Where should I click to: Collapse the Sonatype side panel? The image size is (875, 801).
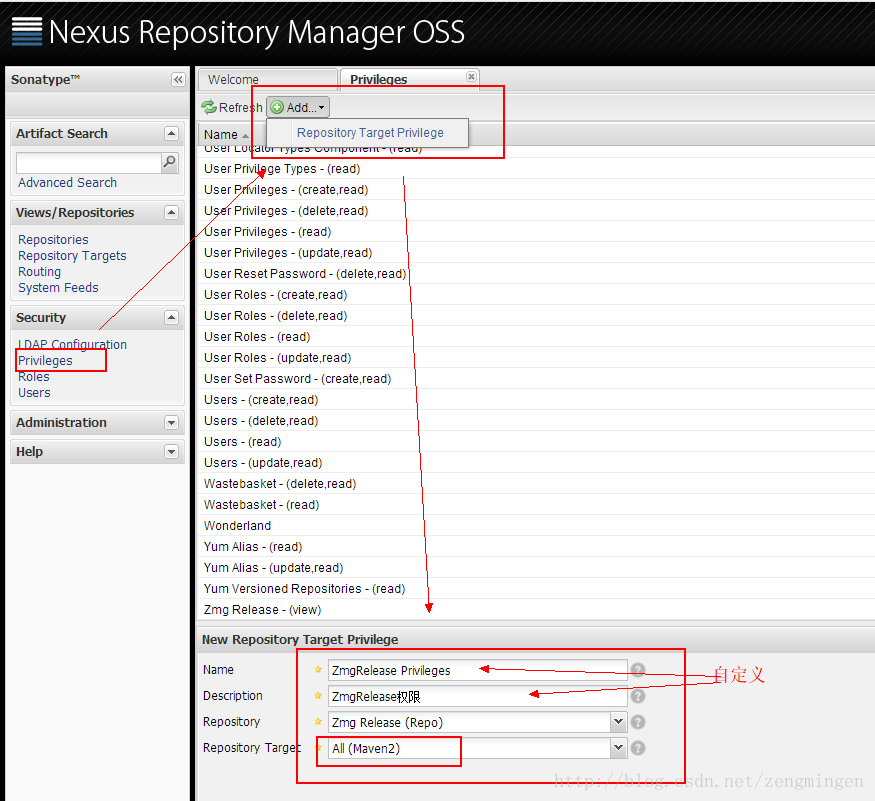pyautogui.click(x=178, y=80)
